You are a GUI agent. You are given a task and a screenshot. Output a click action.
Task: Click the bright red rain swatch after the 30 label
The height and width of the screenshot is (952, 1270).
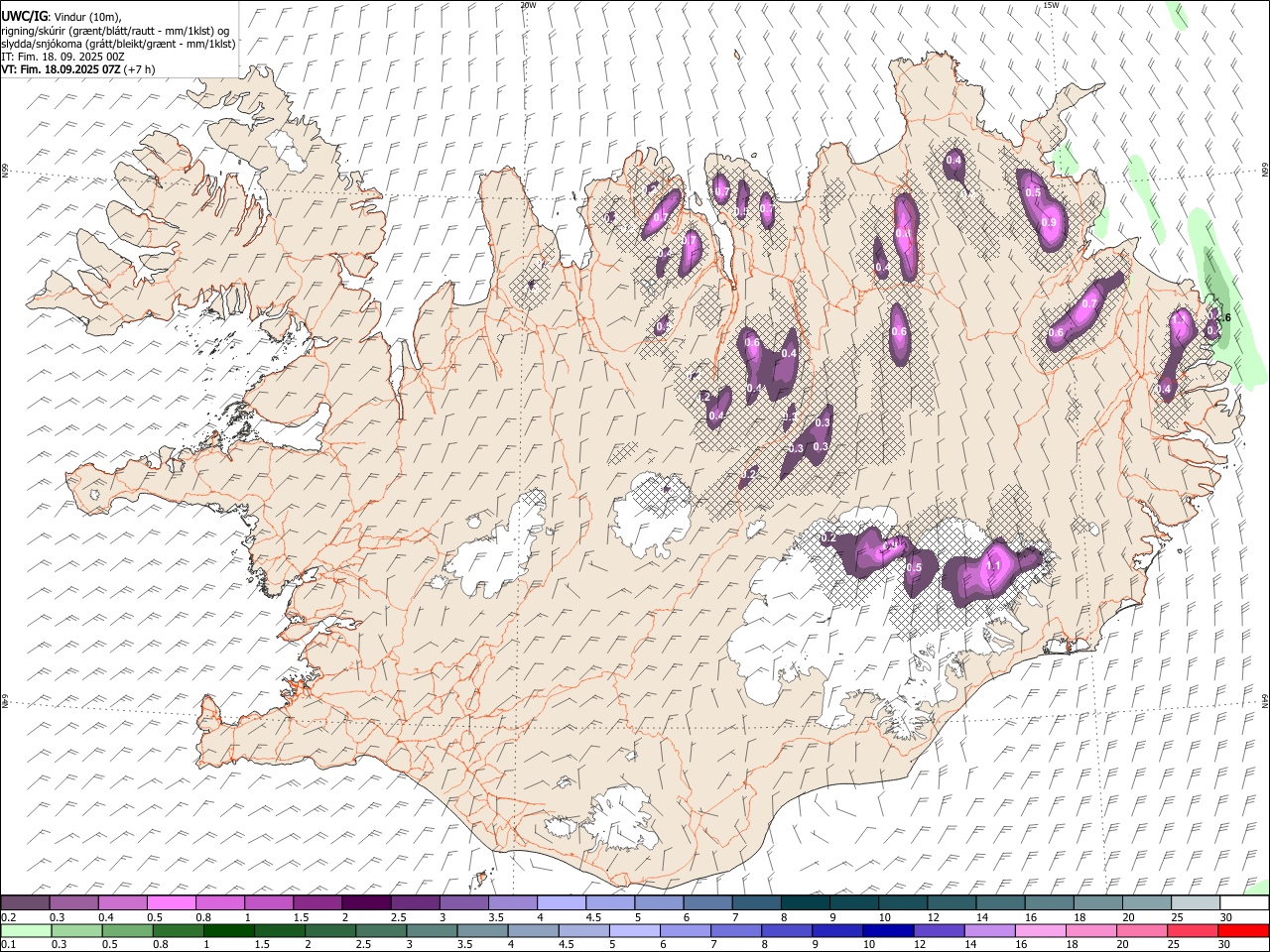pyautogui.click(x=1242, y=930)
